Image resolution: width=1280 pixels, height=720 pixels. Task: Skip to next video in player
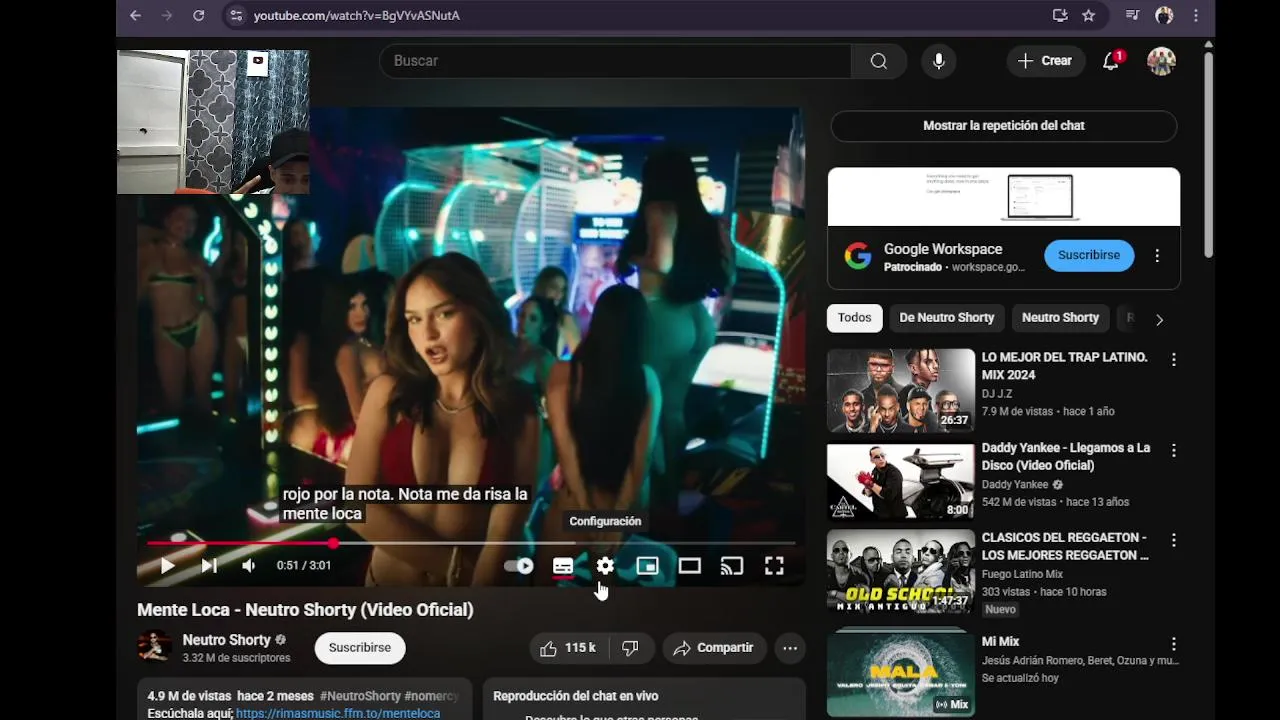[209, 566]
